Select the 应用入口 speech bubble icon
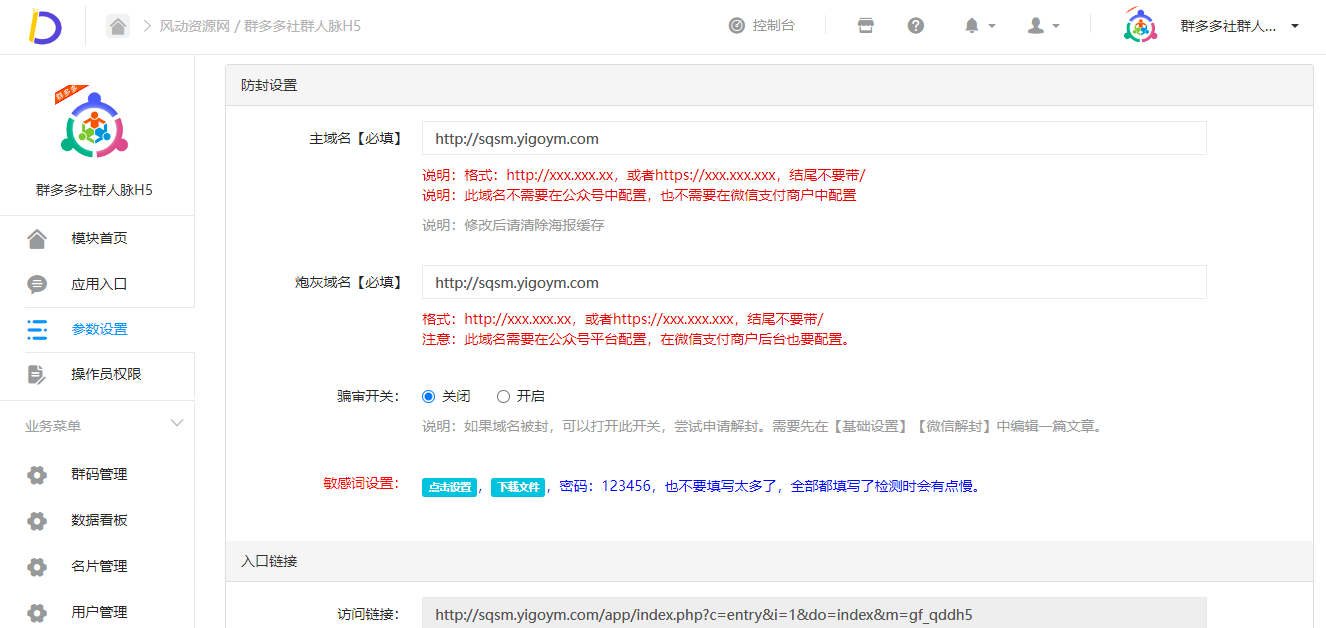Viewport: 1326px width, 628px height. click(x=37, y=283)
